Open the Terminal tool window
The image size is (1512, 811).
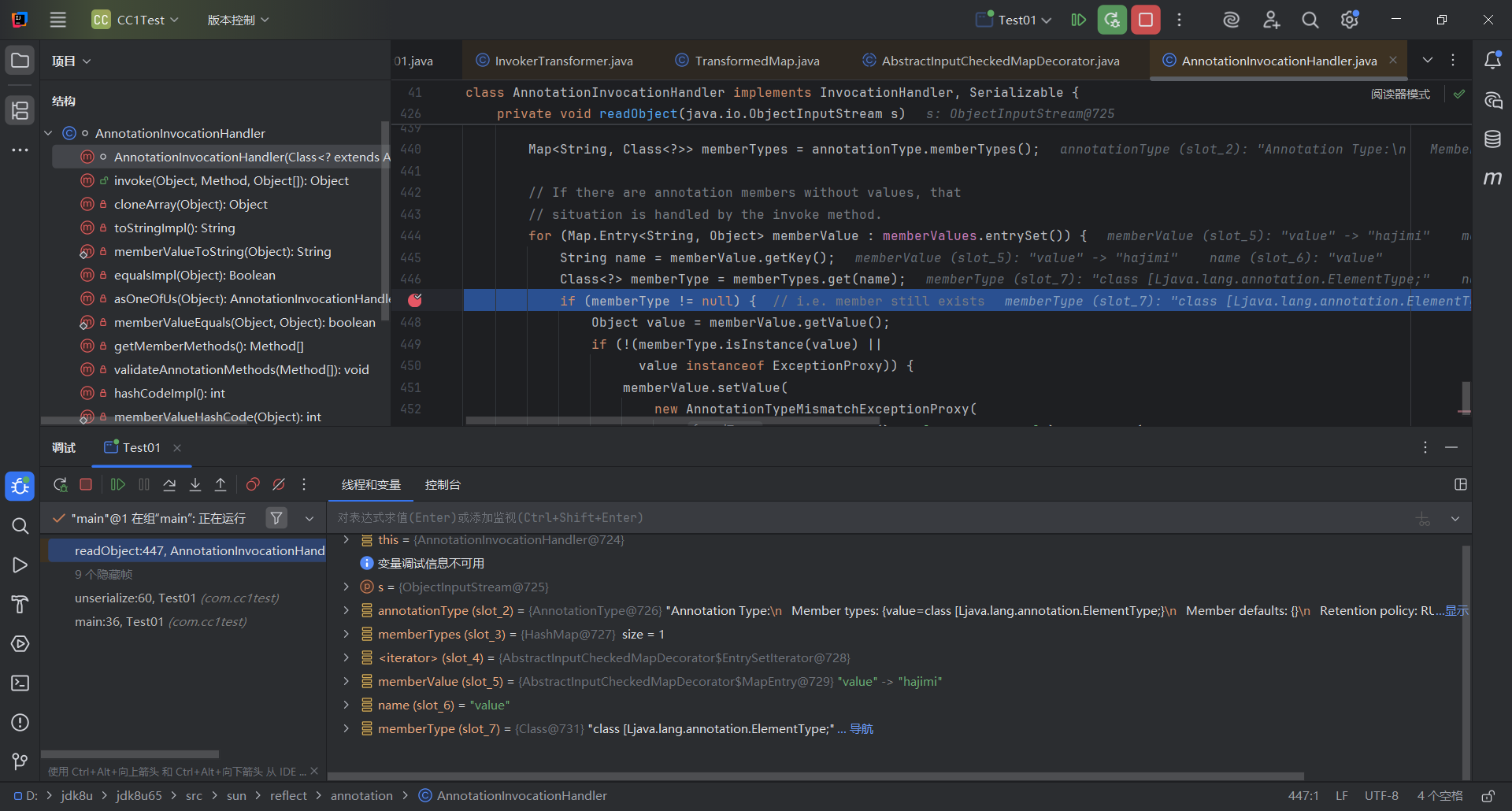pyautogui.click(x=20, y=683)
